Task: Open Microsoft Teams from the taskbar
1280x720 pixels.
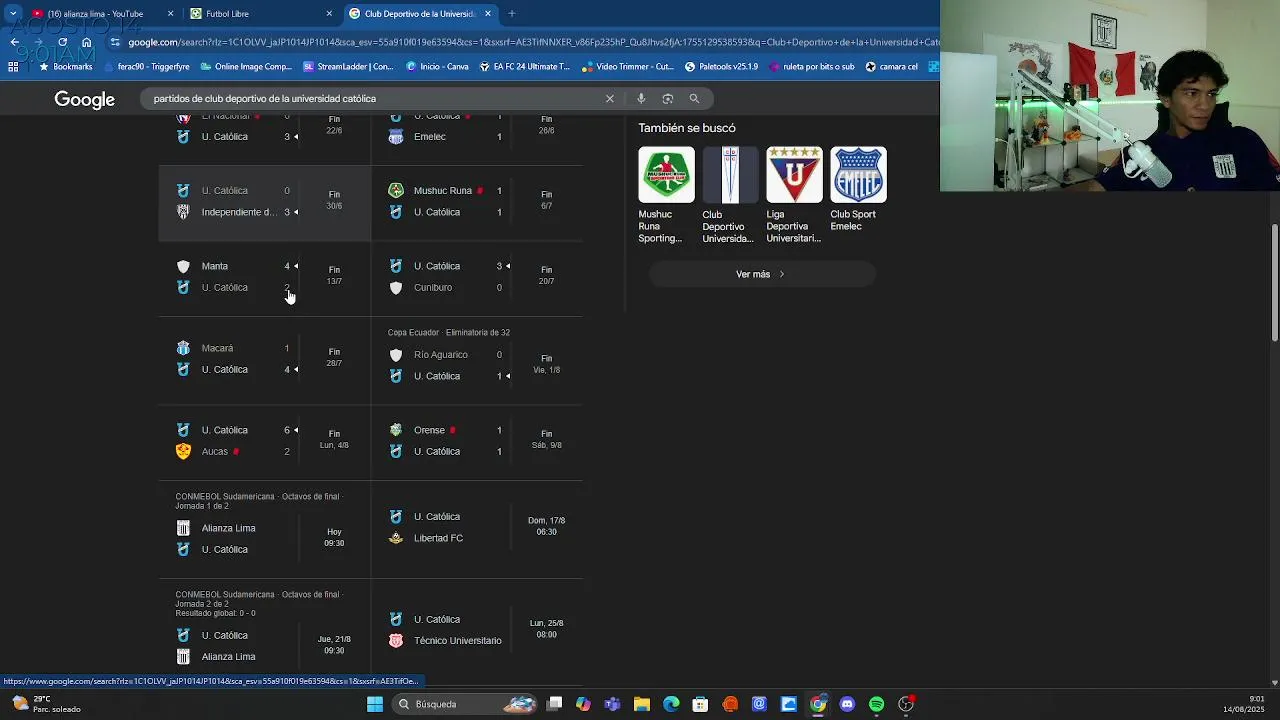Action: [x=612, y=704]
